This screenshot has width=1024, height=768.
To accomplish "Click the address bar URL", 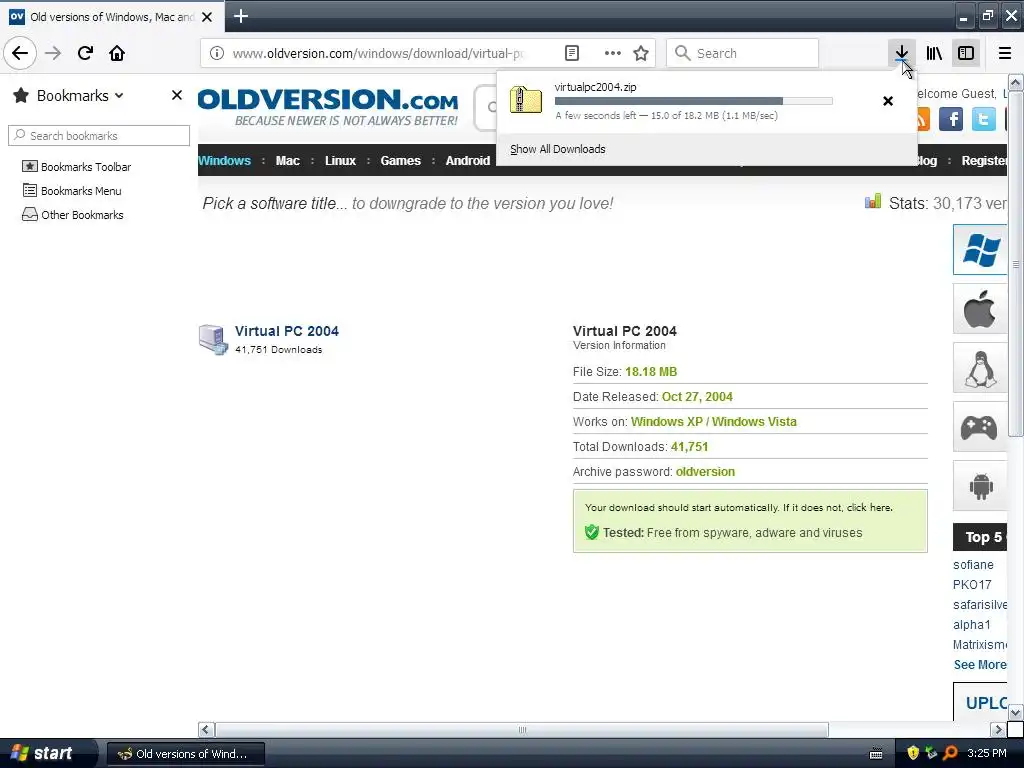I will [378, 54].
